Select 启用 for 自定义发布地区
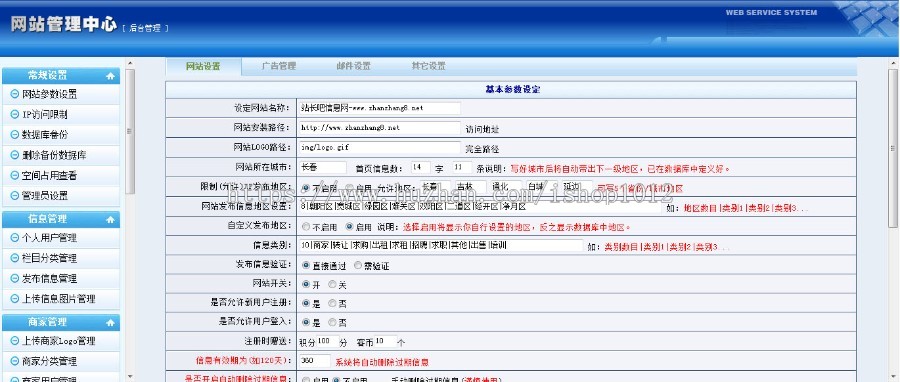 tap(349, 227)
